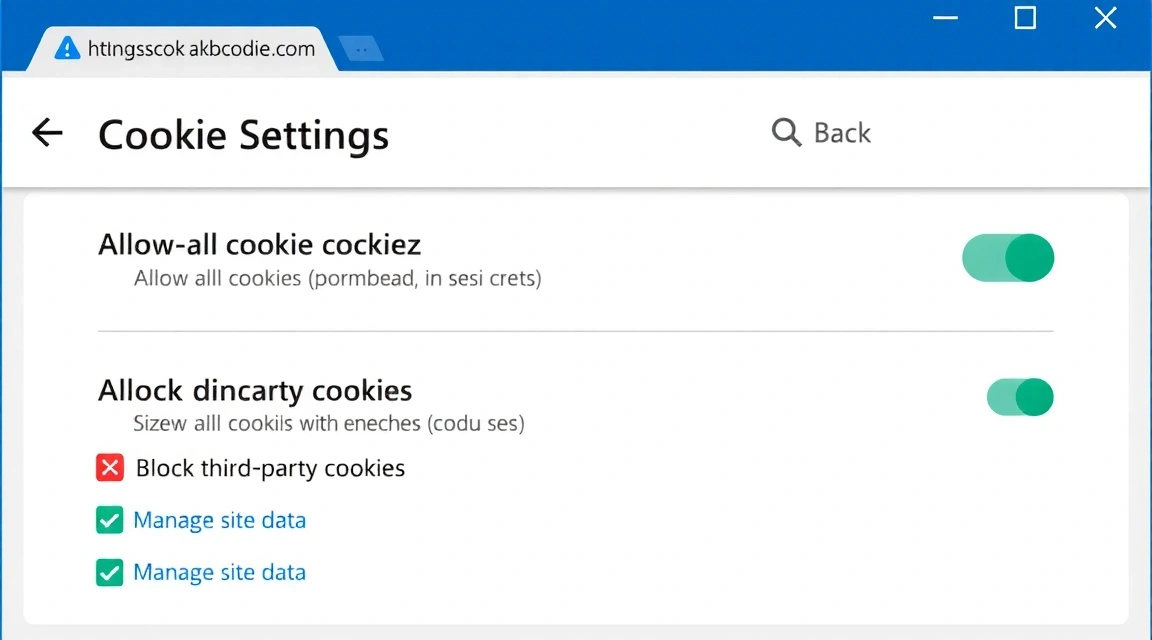Maximize the browser window

(x=1025, y=18)
